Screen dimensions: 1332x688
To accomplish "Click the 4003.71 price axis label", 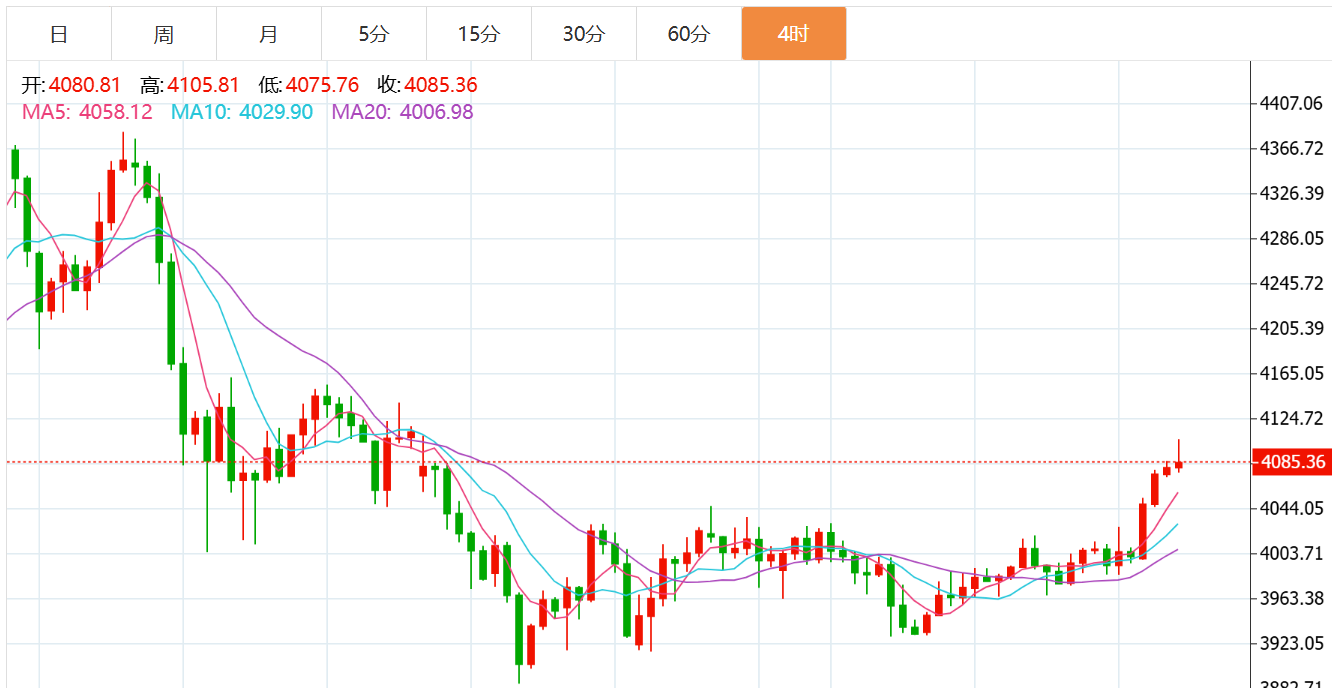I will tap(1294, 553).
